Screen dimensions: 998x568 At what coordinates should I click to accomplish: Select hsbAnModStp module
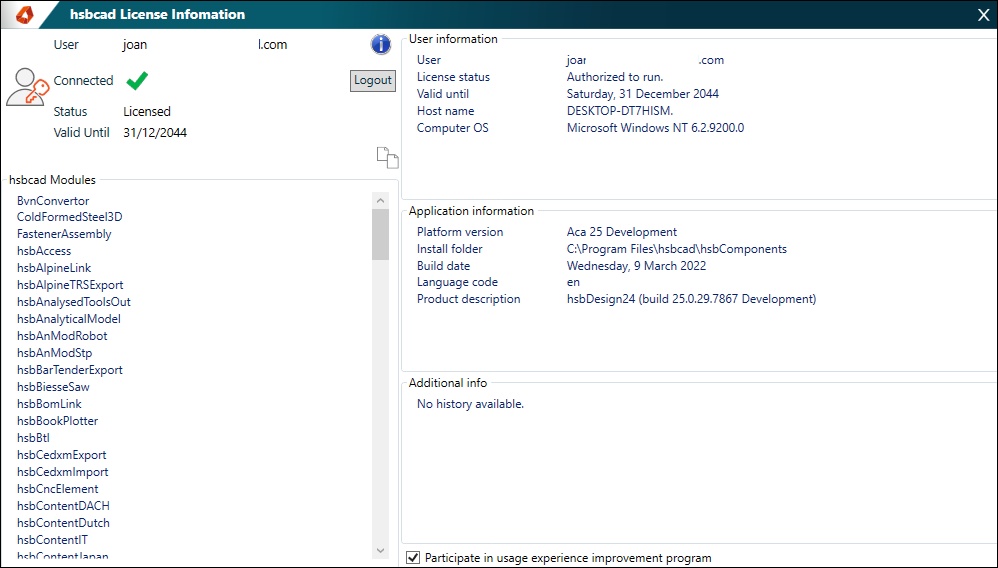[54, 353]
